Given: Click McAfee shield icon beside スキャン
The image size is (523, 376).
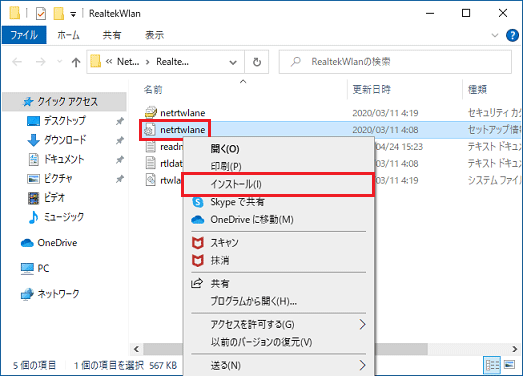Looking at the screenshot, I should point(198,243).
